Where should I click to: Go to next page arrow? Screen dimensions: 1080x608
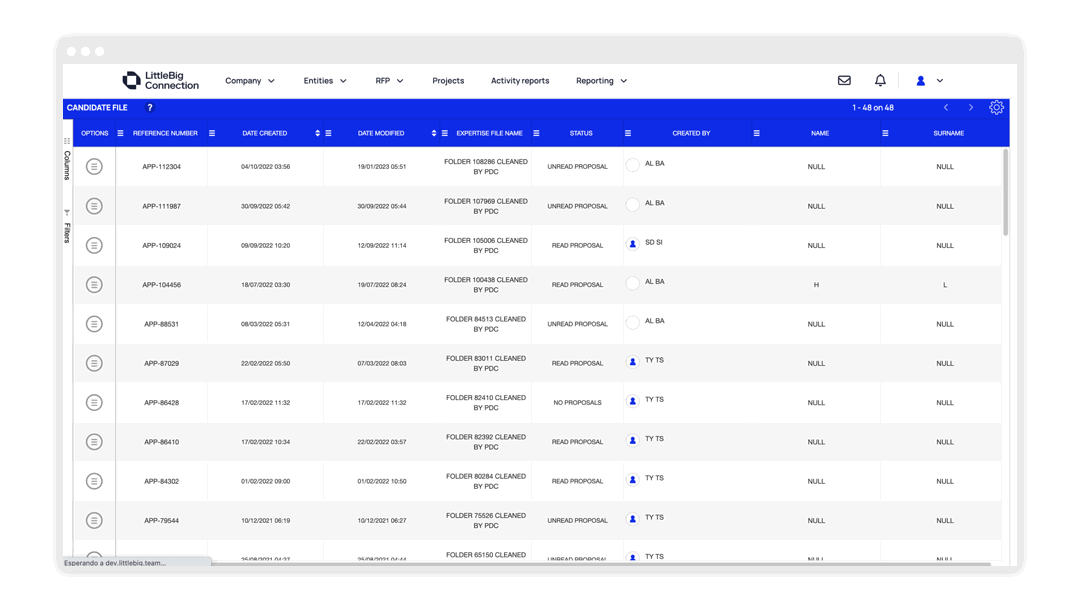pyautogui.click(x=970, y=107)
